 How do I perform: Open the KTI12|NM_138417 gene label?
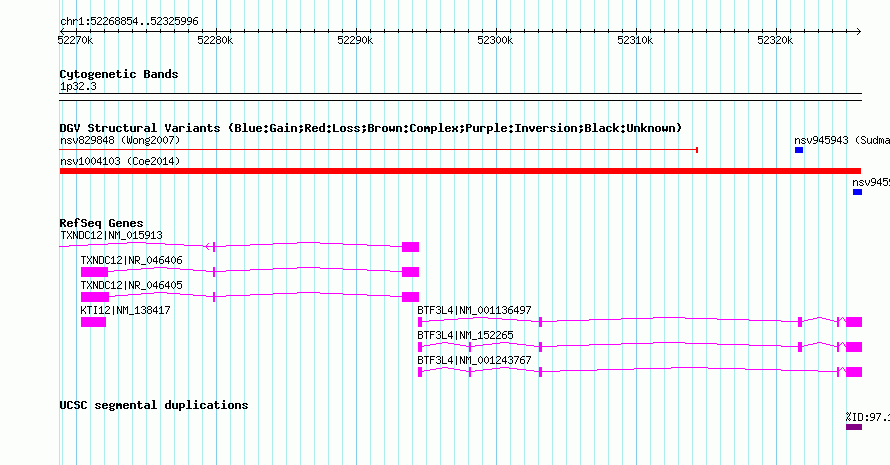pos(125,310)
